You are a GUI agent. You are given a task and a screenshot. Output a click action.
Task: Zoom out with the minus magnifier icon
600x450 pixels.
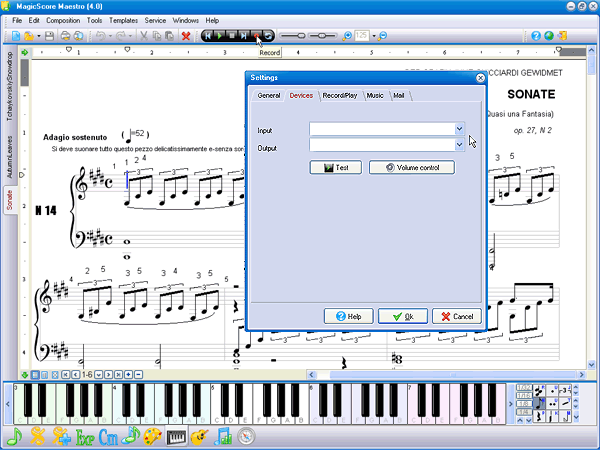coord(382,36)
